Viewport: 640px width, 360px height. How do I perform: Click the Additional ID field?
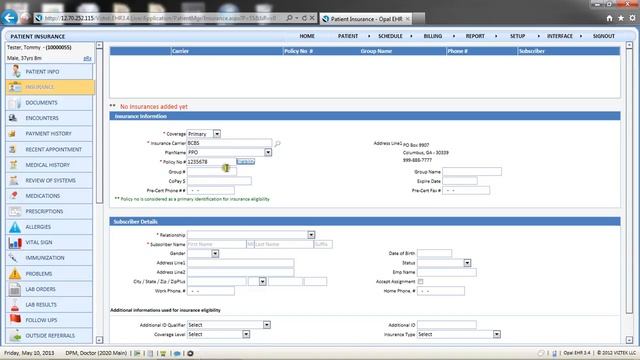(447, 325)
